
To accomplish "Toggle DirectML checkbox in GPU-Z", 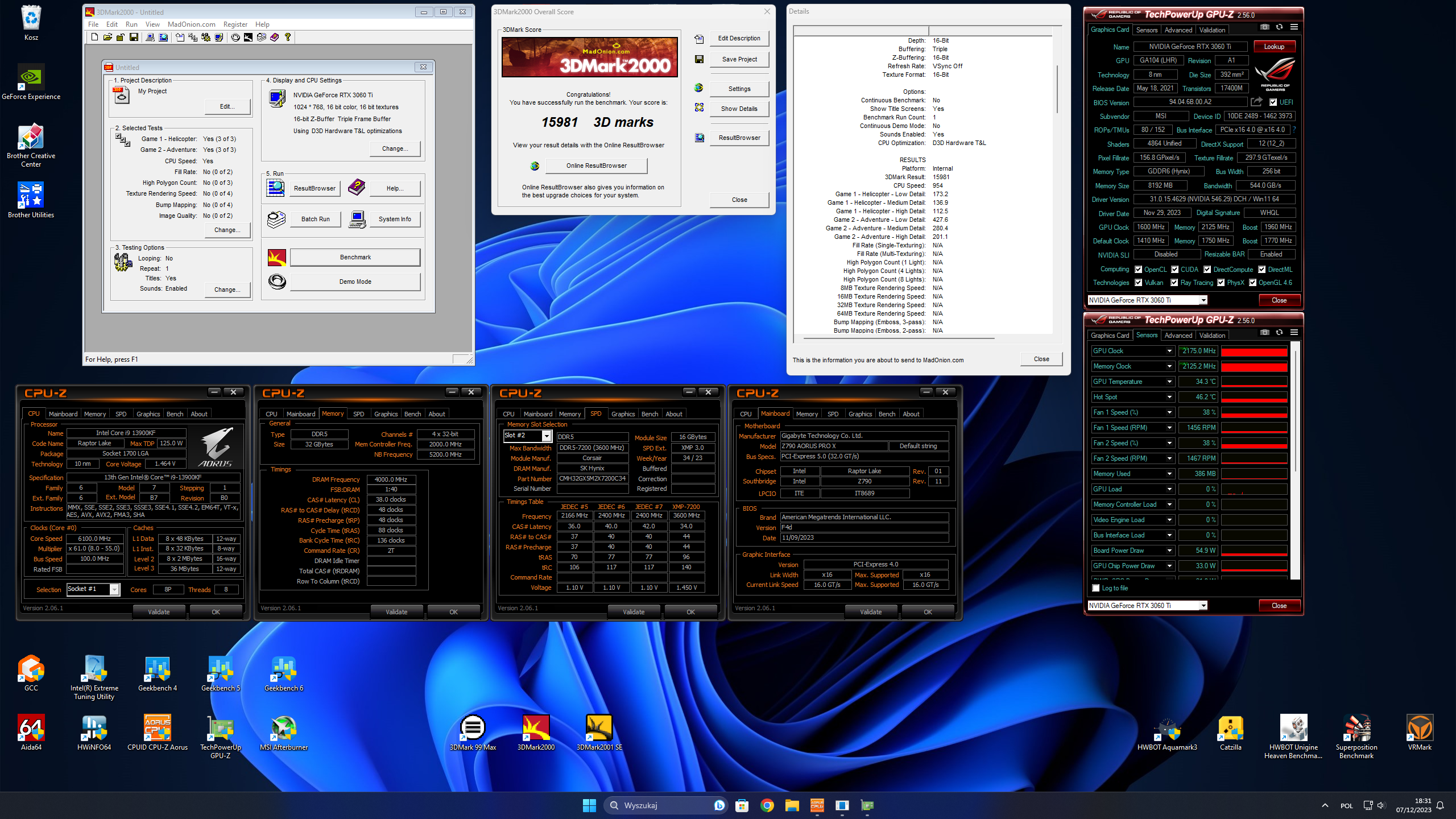I will point(1261,270).
